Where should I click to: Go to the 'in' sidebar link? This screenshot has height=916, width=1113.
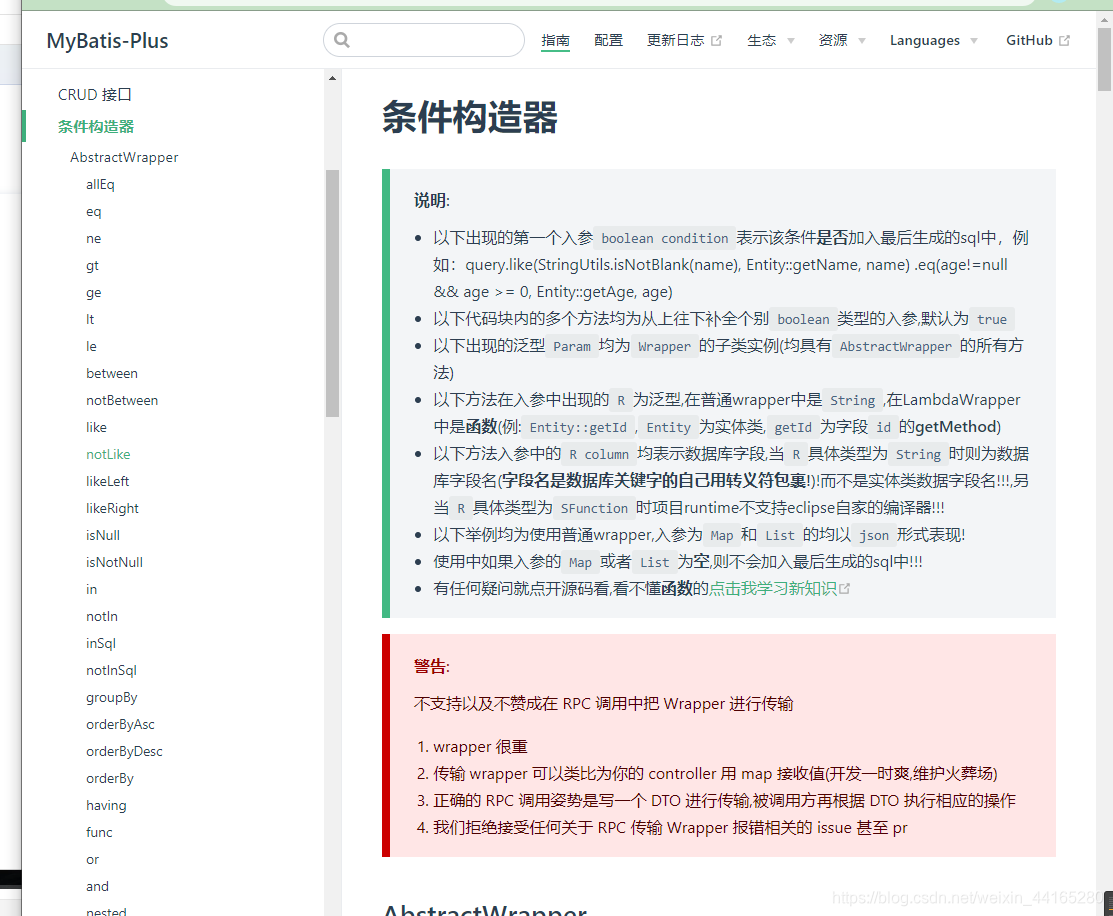[x=92, y=589]
